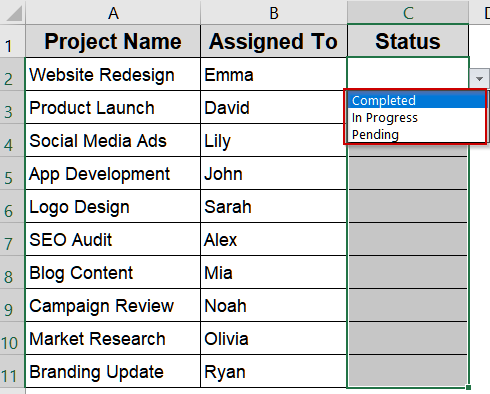490x394 pixels.
Task: Select the Campaign Review cell
Action: 113,305
